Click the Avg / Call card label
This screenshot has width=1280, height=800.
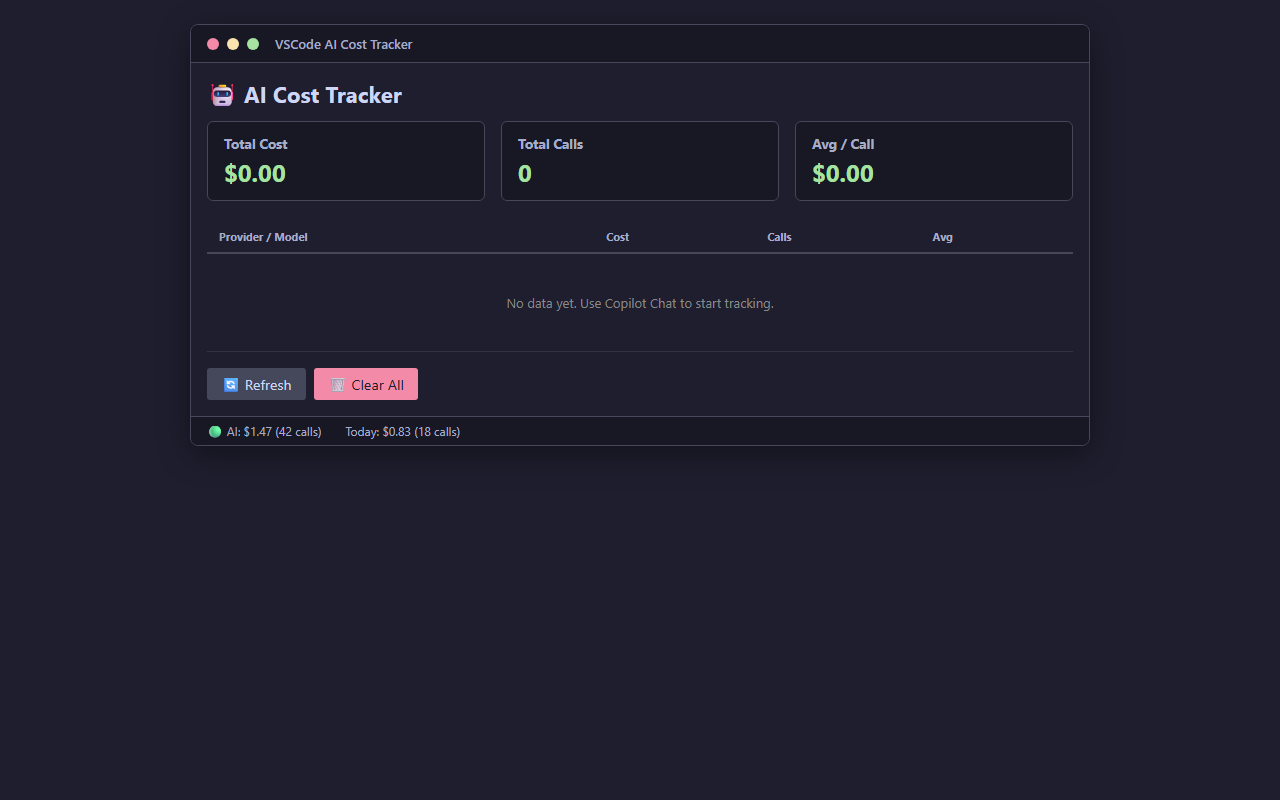pos(843,144)
